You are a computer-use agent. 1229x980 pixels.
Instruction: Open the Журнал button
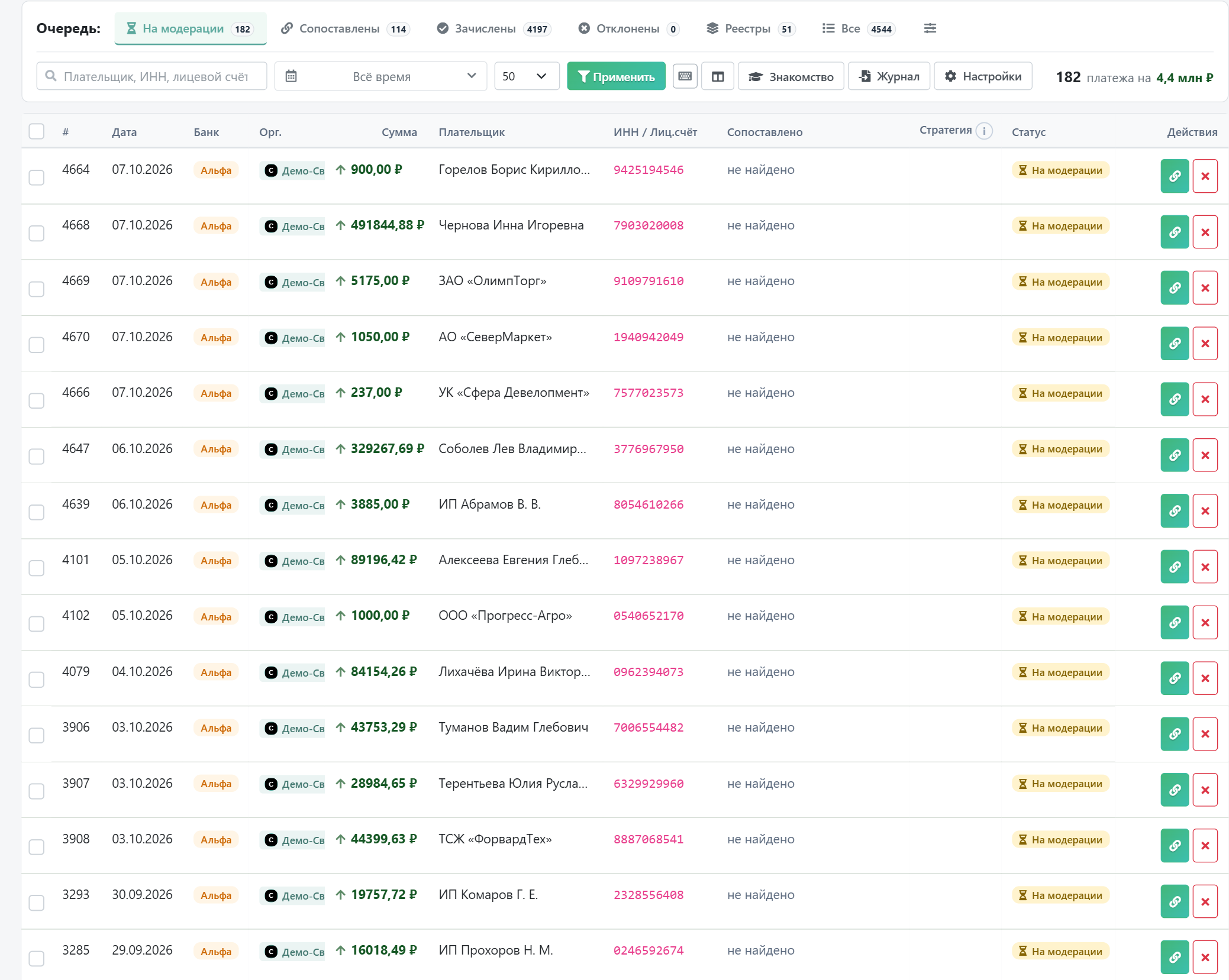point(889,76)
